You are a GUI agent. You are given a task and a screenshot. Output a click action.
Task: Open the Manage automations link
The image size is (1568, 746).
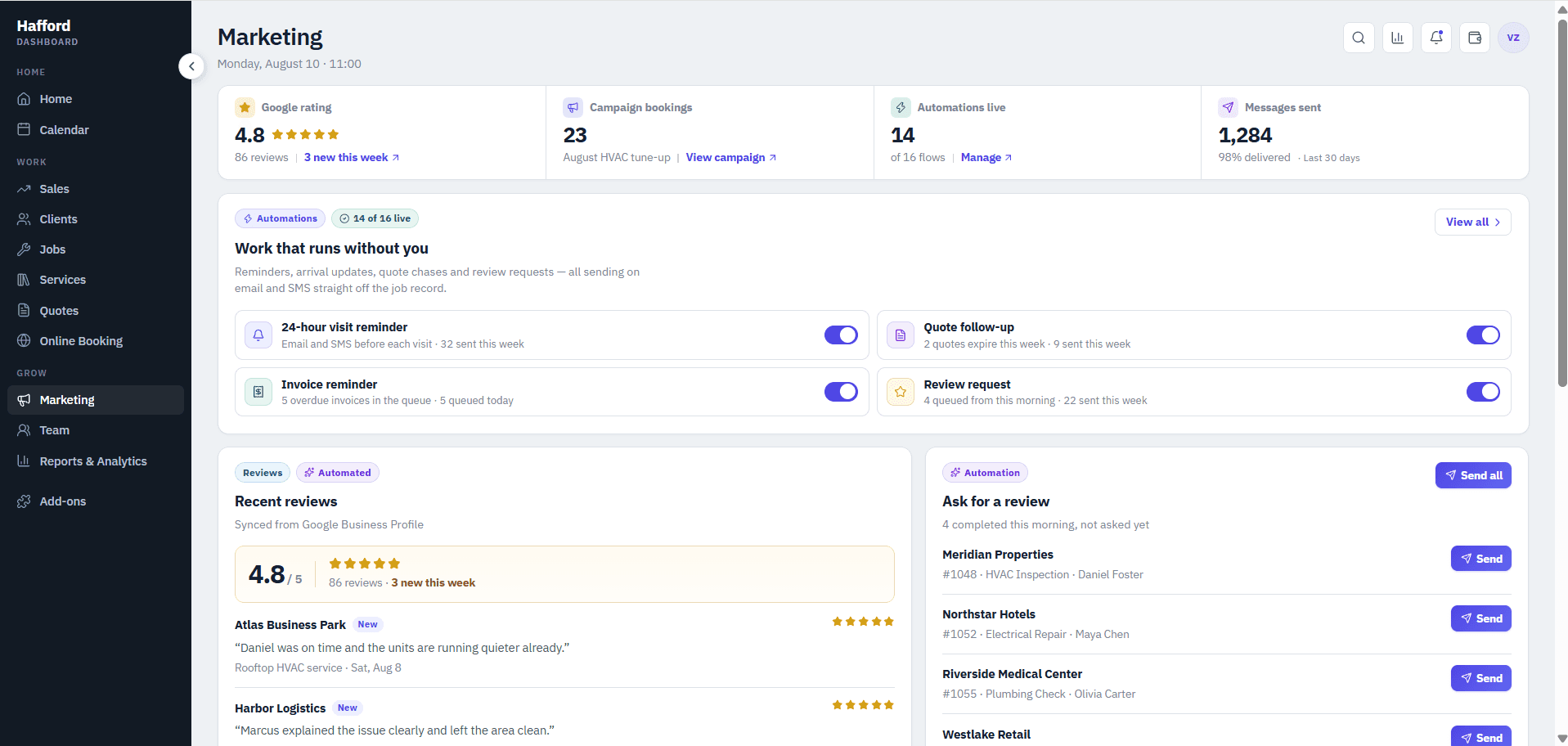click(x=986, y=158)
